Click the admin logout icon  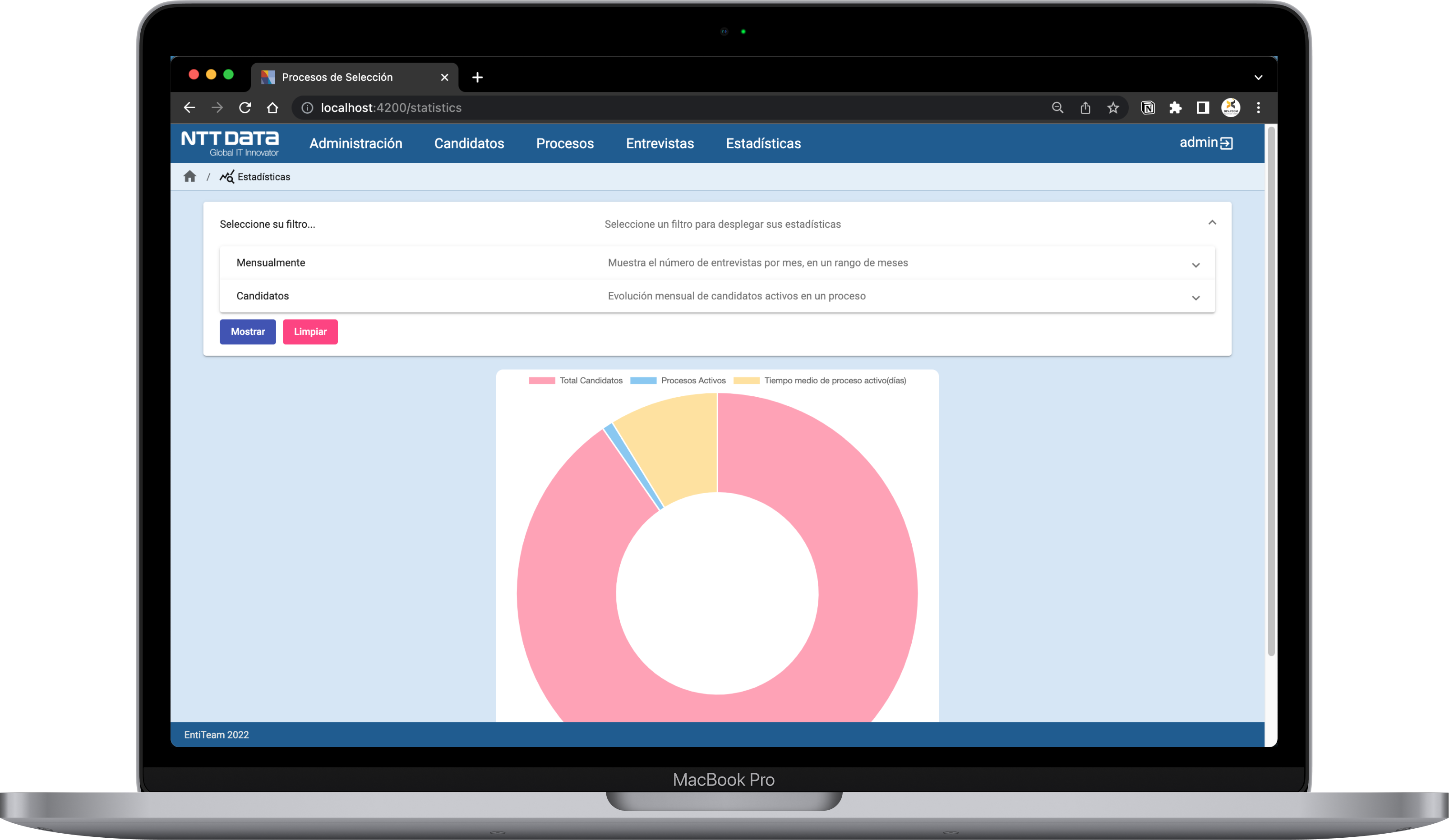(1226, 143)
